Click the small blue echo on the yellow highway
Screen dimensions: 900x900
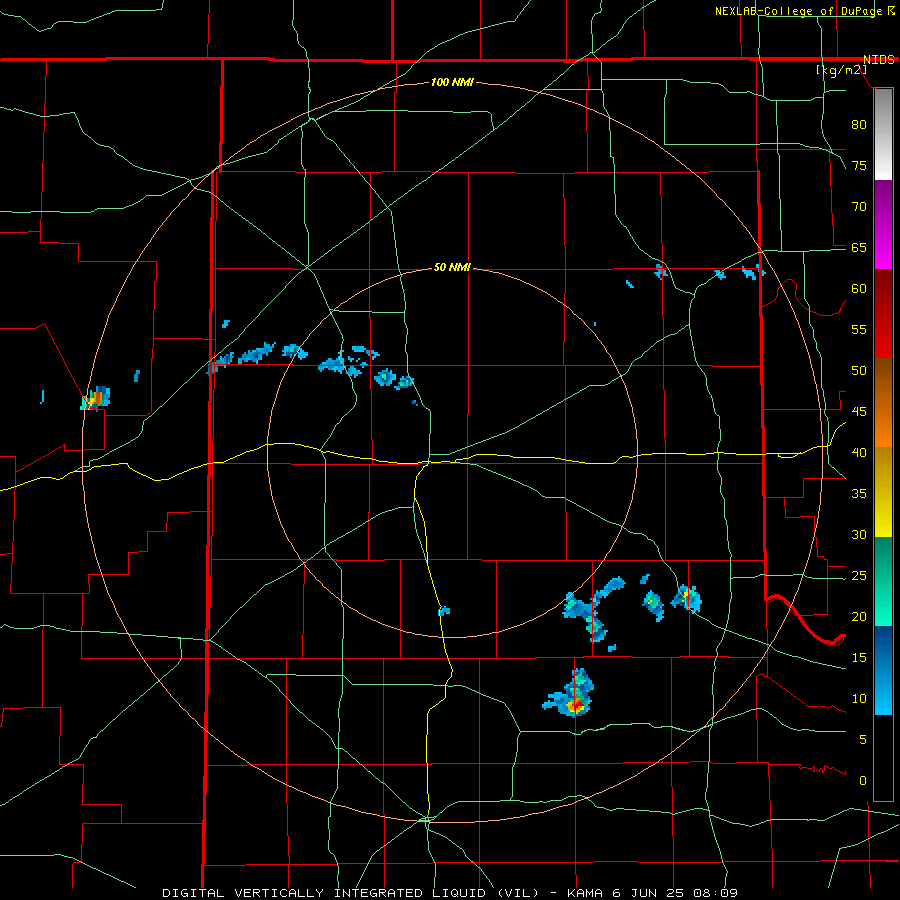pyautogui.click(x=444, y=611)
